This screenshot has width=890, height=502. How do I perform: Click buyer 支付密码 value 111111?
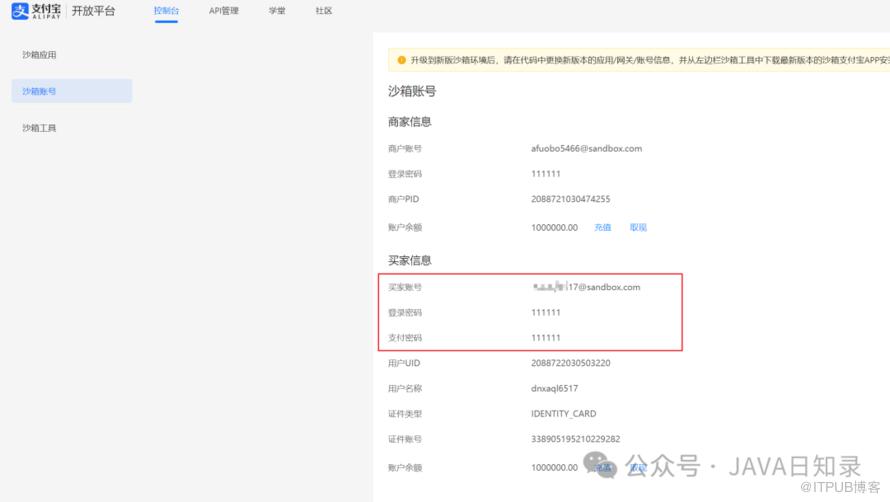pos(545,337)
